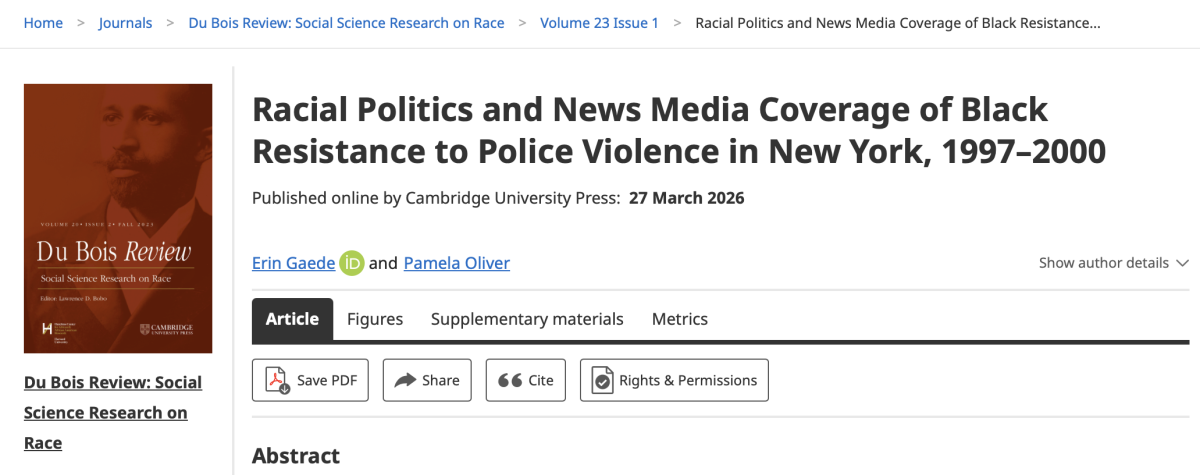
Task: Click the checkmark icon in Rights & Permissions
Action: pyautogui.click(x=602, y=380)
